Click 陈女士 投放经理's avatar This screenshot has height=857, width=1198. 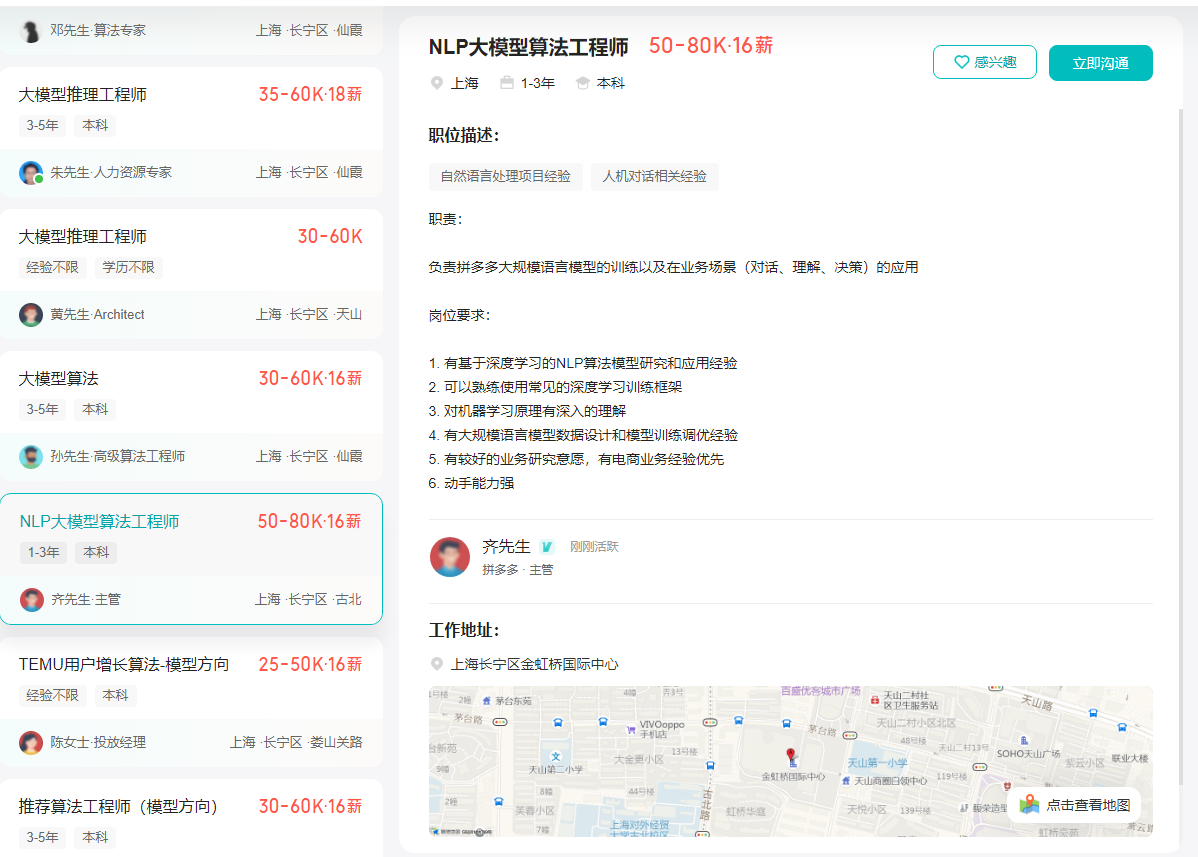(x=31, y=742)
